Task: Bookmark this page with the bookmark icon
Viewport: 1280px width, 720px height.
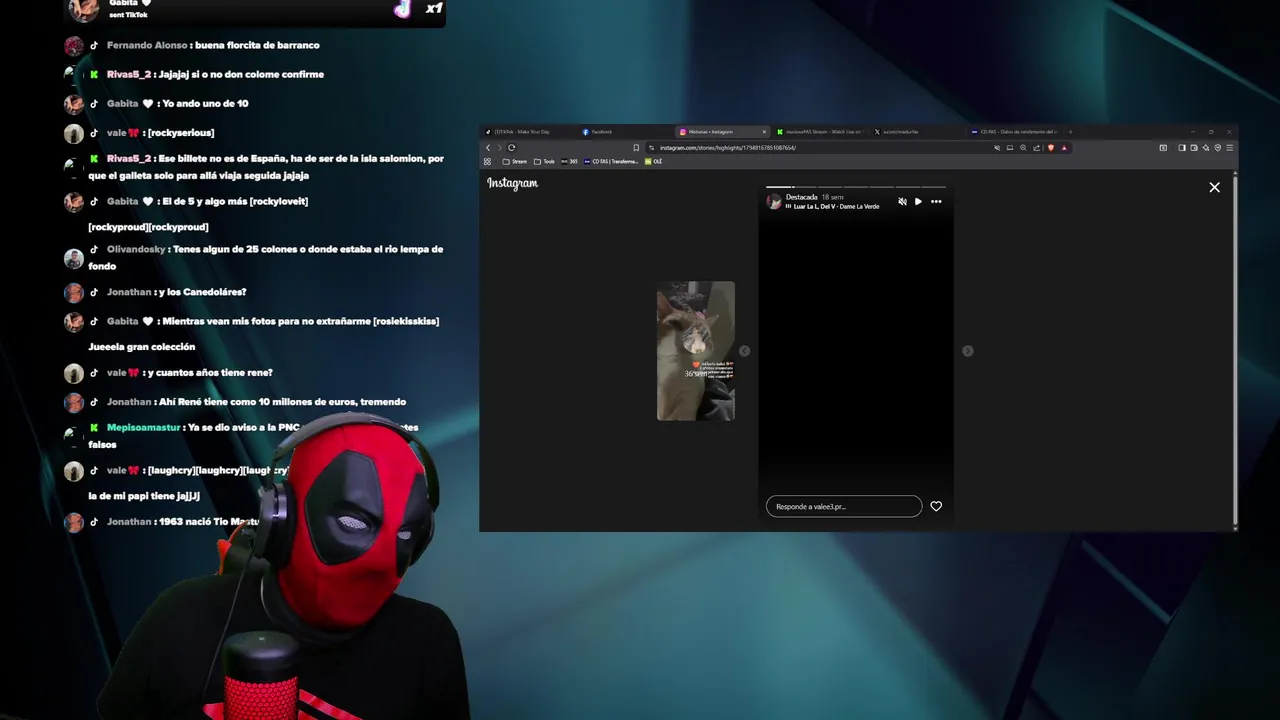Action: (x=636, y=148)
